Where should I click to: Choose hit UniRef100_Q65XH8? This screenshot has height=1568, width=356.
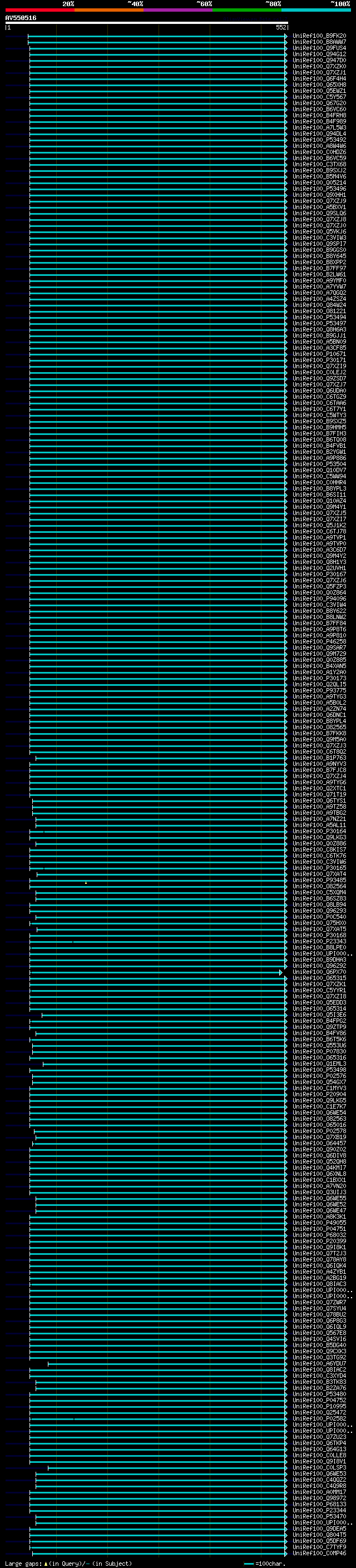(319, 85)
